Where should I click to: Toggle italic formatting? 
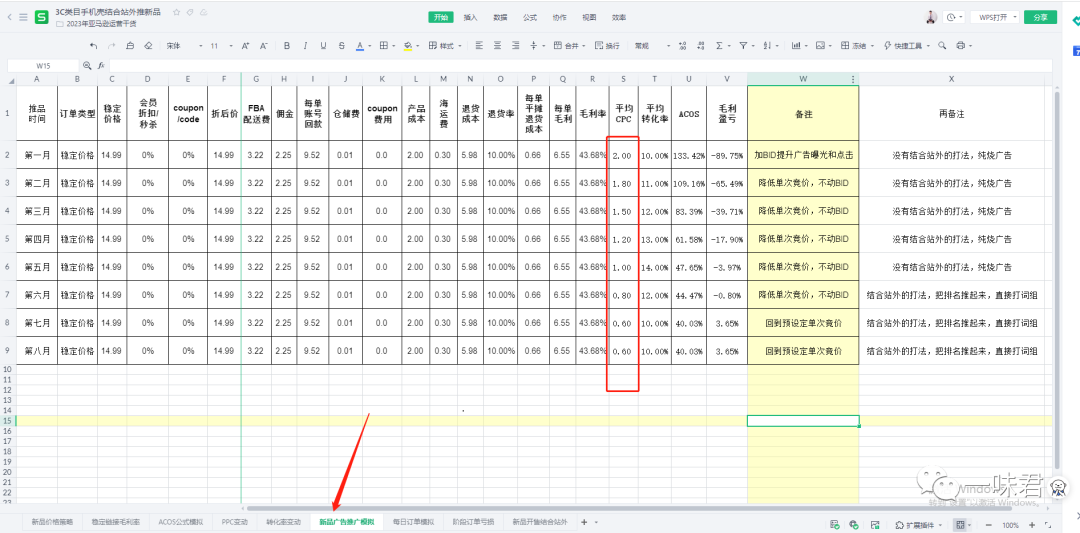(x=305, y=46)
